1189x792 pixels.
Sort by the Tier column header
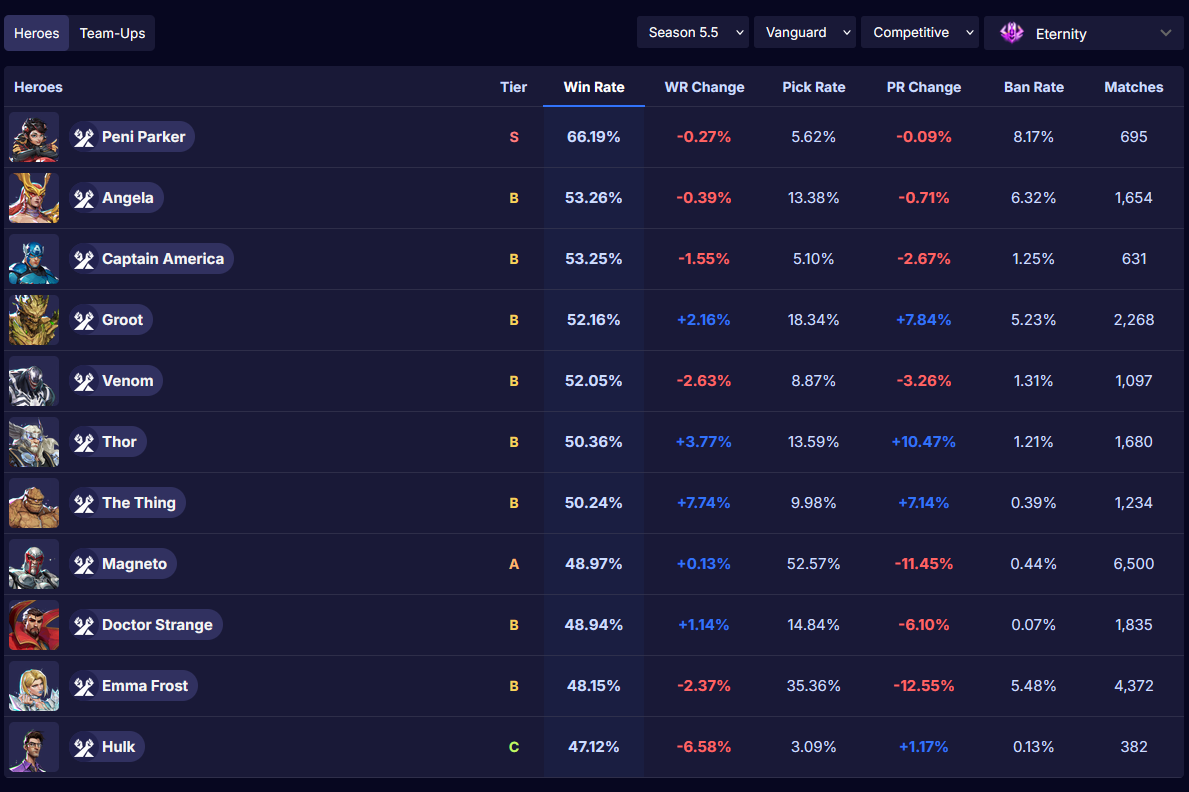(513, 87)
